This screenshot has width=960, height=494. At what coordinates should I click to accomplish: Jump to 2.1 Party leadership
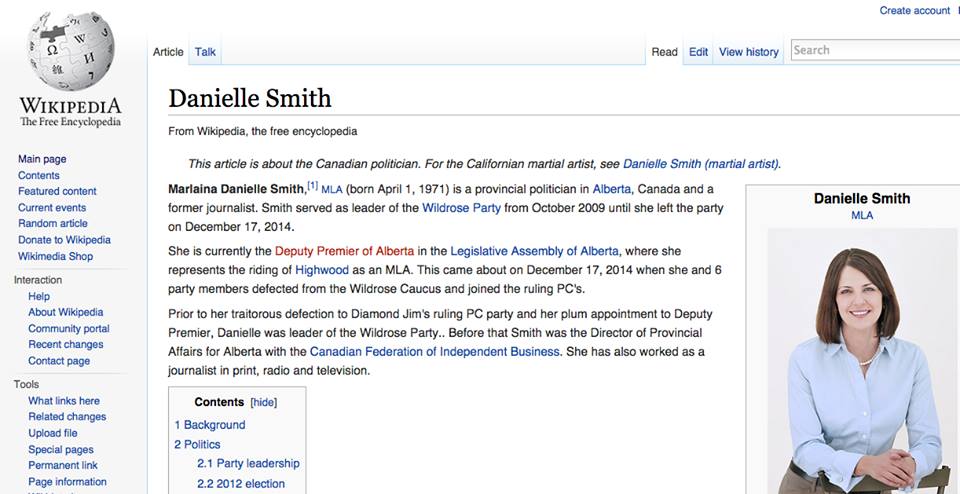point(249,463)
